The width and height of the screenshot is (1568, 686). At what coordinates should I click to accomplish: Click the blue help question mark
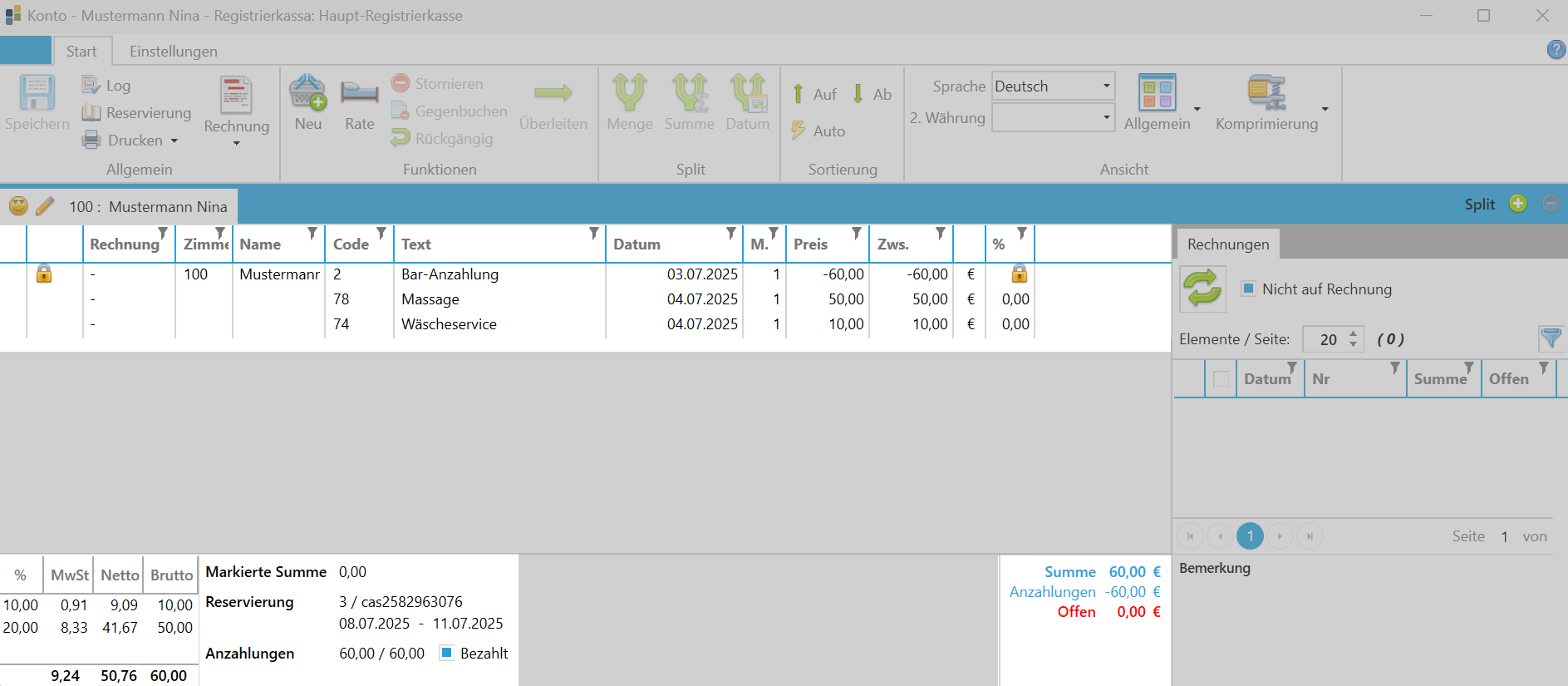1556,50
